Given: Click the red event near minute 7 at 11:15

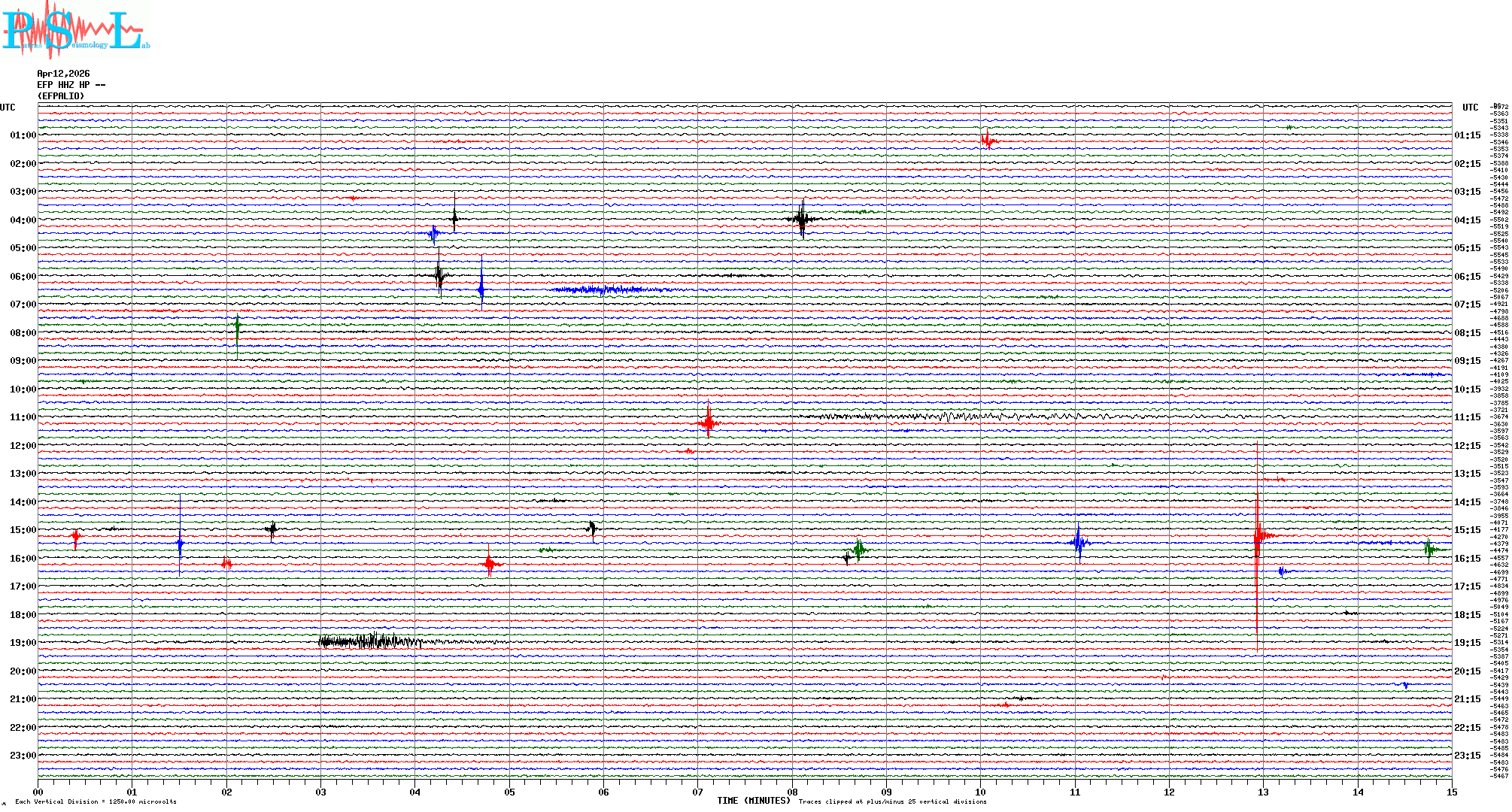Looking at the screenshot, I should click(708, 423).
